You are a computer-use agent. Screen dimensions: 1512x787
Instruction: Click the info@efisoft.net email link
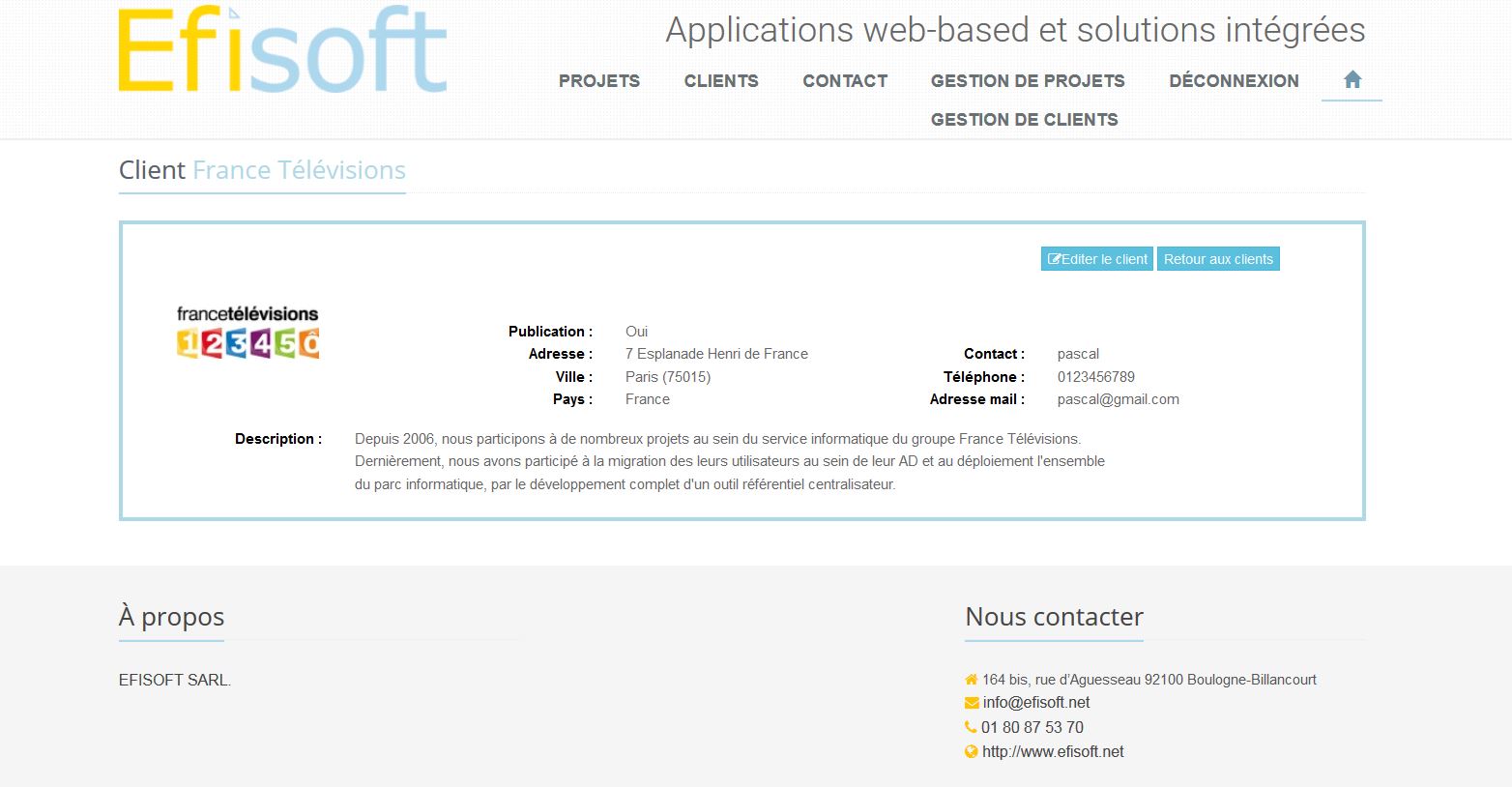(x=1035, y=703)
